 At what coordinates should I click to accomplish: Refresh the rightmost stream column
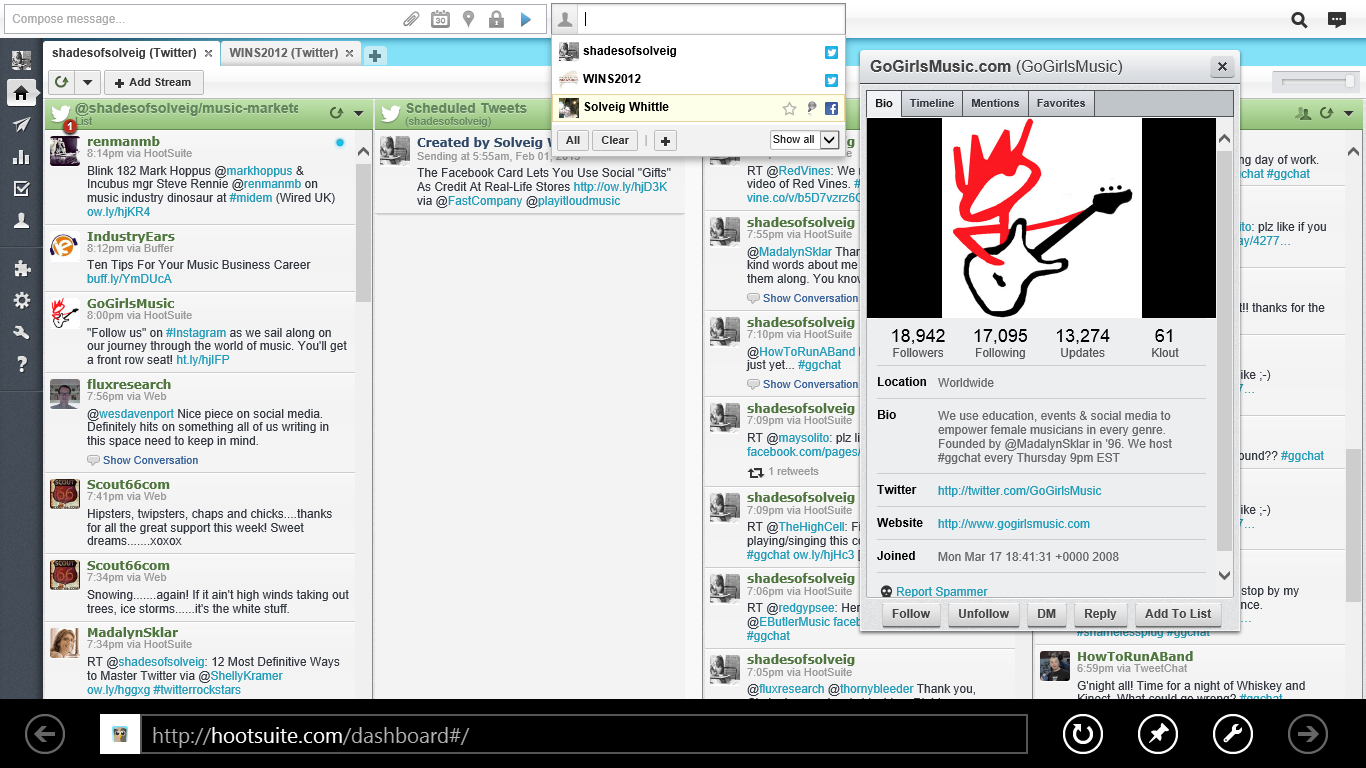1326,114
